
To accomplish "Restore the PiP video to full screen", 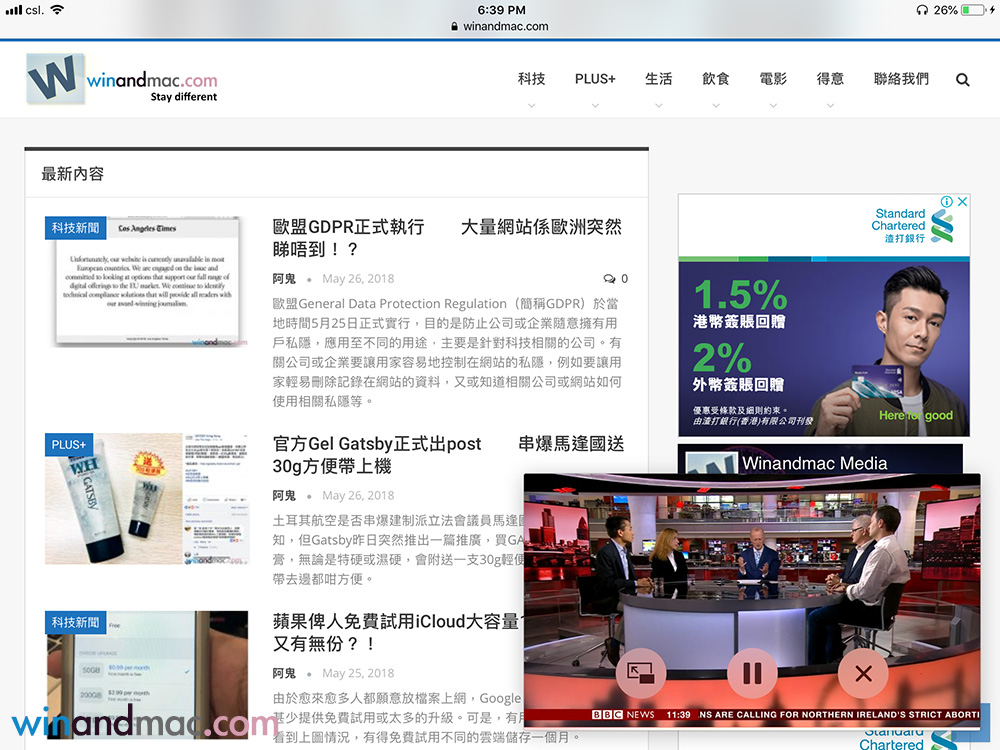I will pyautogui.click(x=641, y=673).
